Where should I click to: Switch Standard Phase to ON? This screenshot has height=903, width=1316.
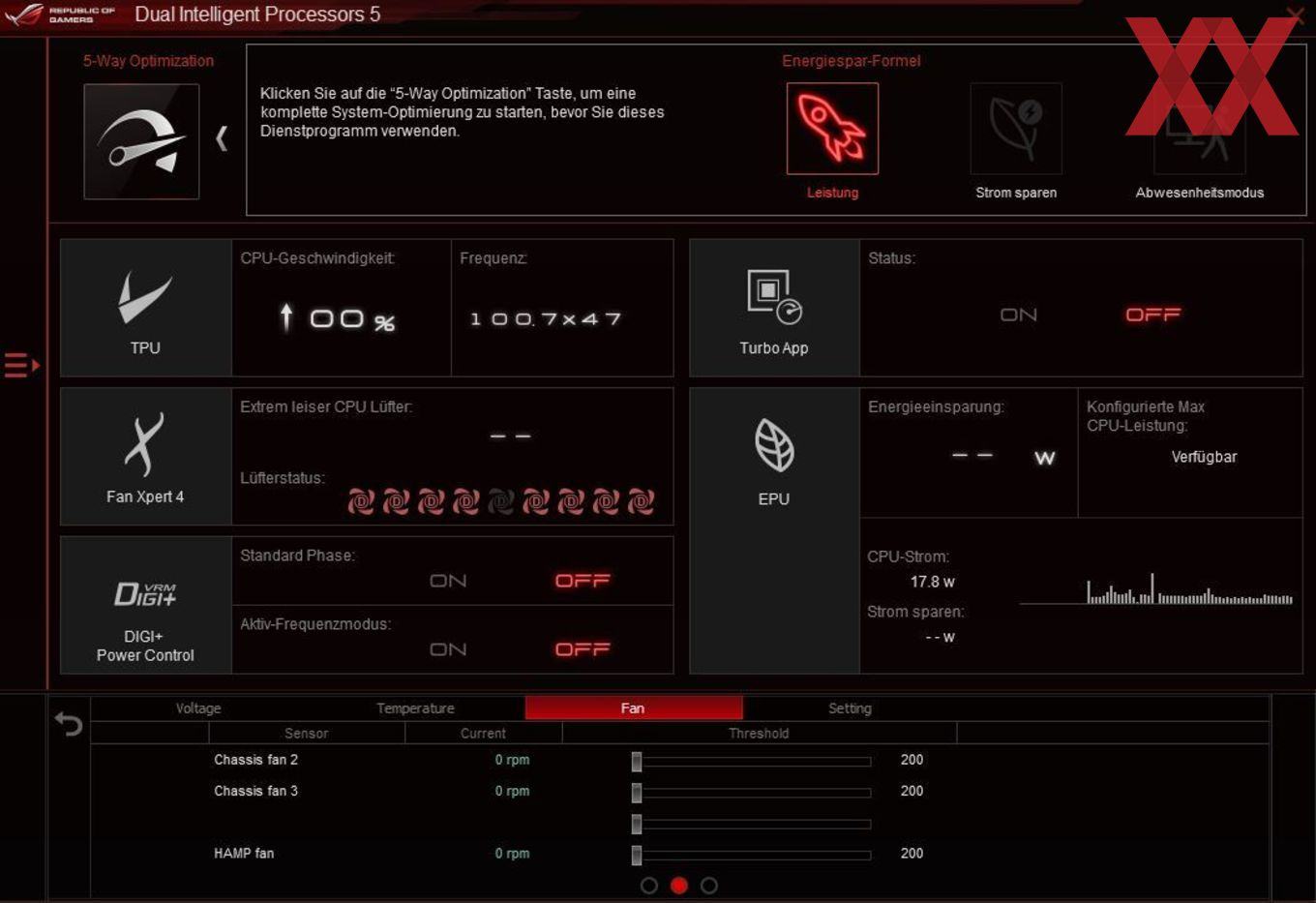point(448,581)
